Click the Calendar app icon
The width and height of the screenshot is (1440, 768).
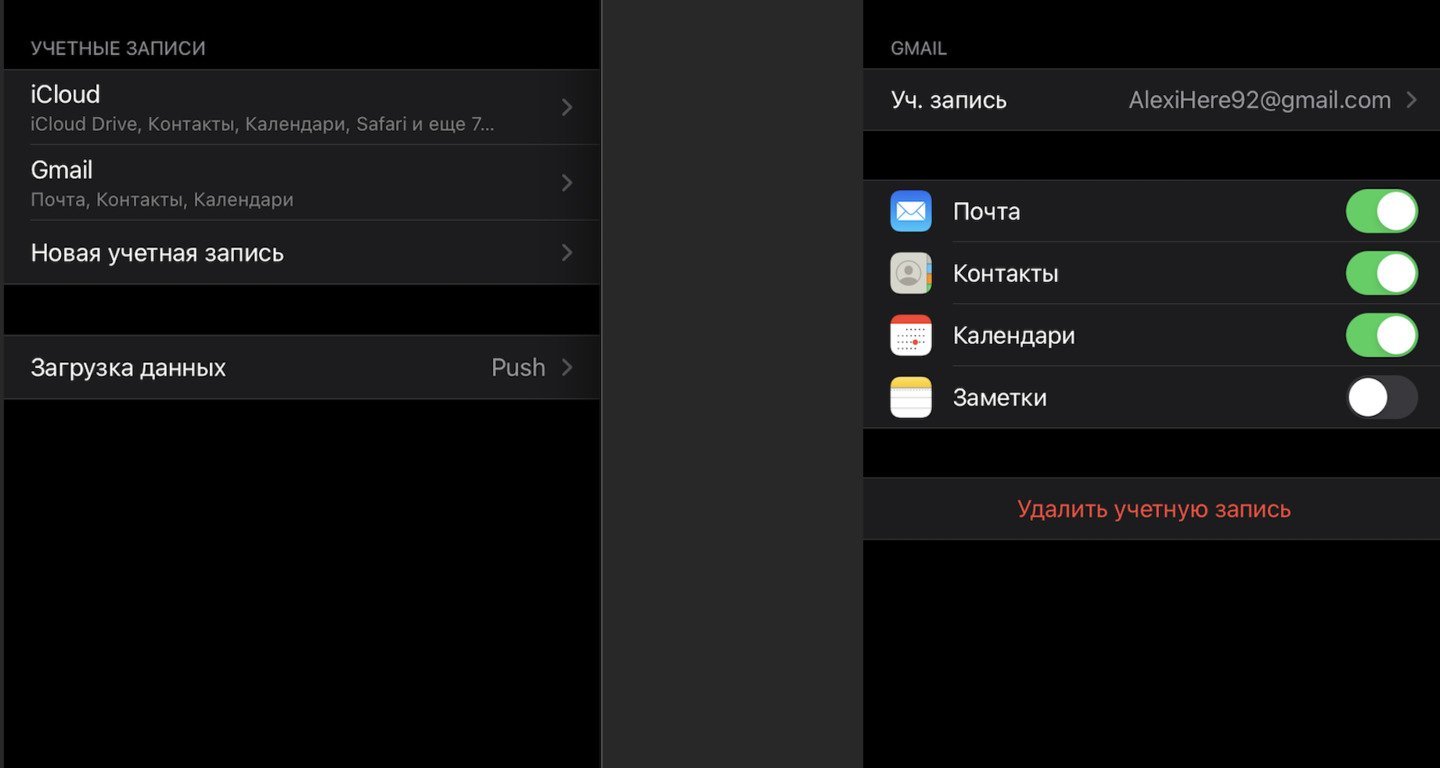[x=910, y=335]
